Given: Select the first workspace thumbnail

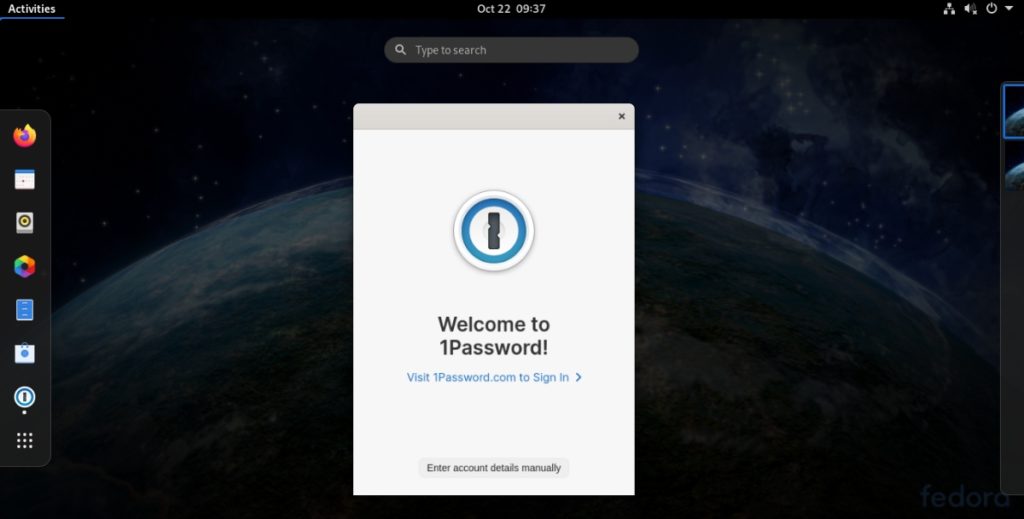Looking at the screenshot, I should pos(1014,111).
